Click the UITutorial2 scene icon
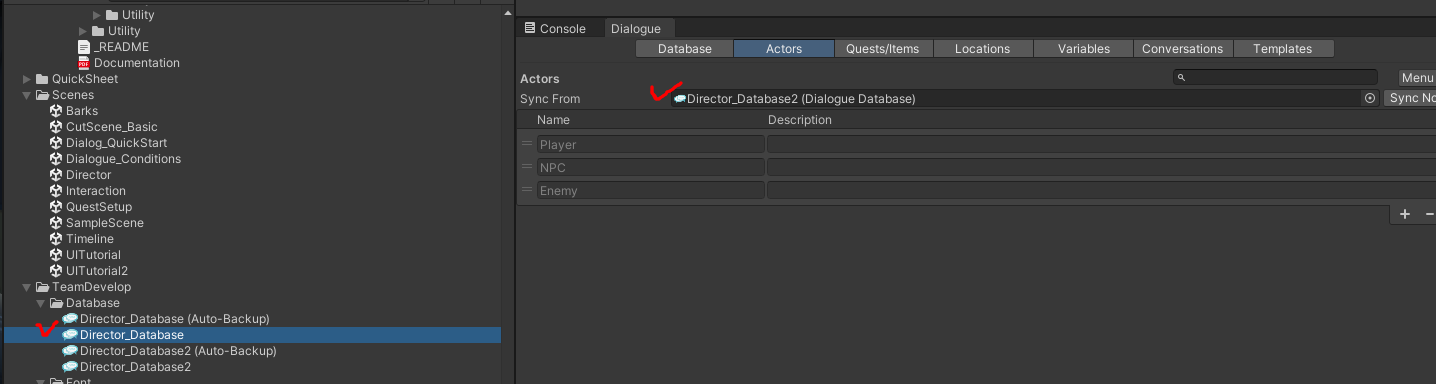Screen dimensions: 1436x384 tap(56, 271)
